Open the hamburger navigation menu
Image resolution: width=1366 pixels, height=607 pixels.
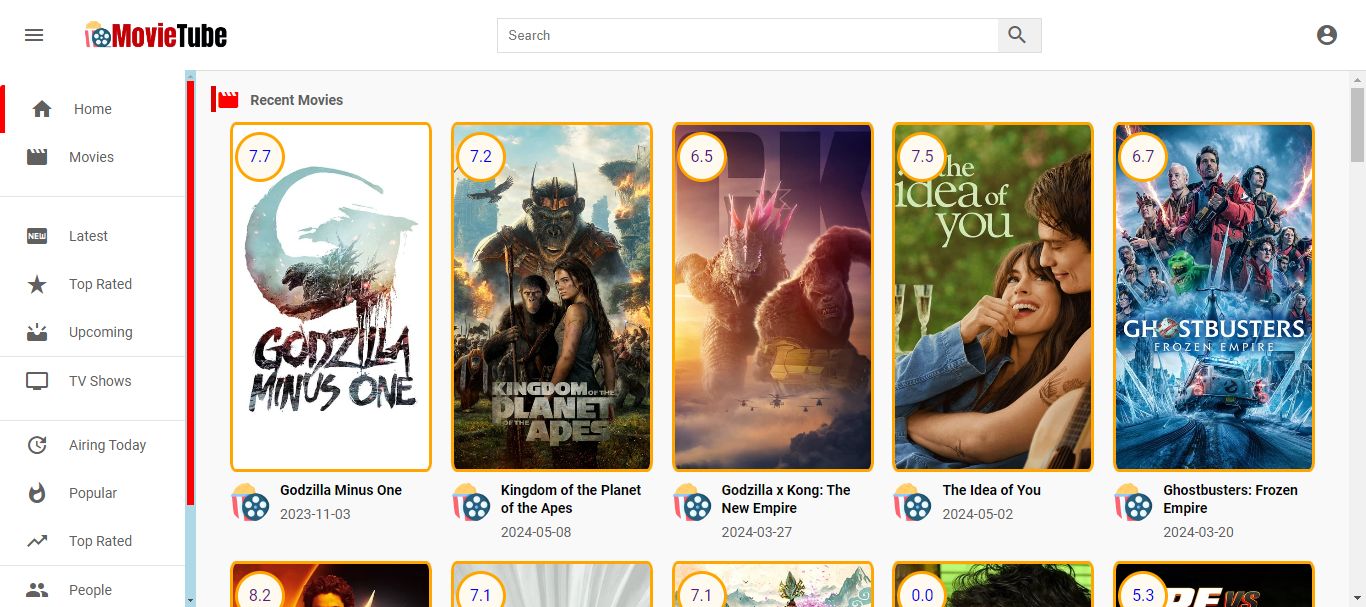(x=34, y=35)
